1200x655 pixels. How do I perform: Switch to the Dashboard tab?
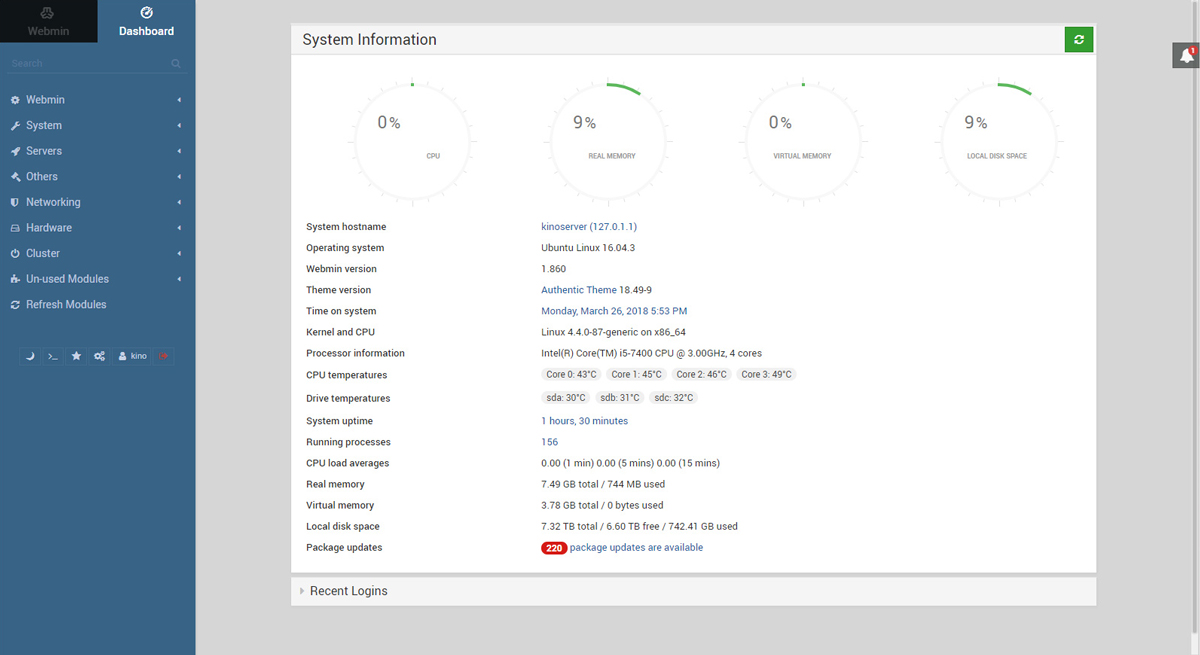coord(146,21)
